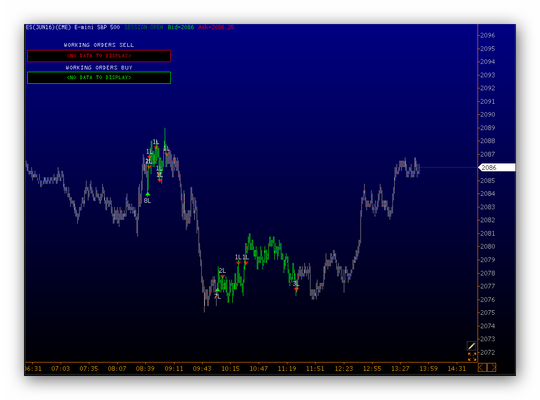Viewport: 540px width, 400px height.
Task: Click the green 'Bid=2086' text
Action: pyautogui.click(x=181, y=27)
